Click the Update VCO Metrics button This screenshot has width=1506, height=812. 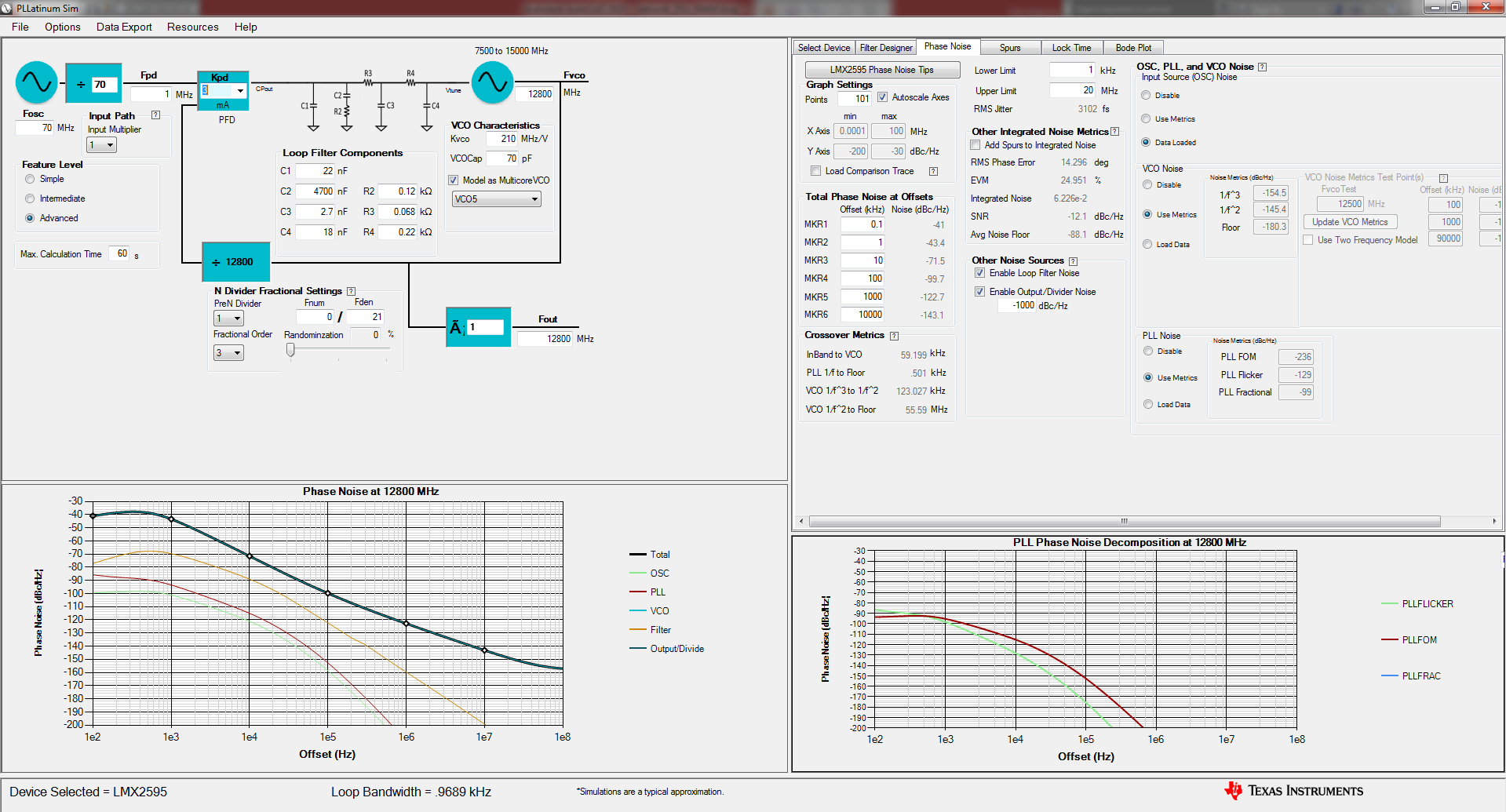click(x=1350, y=222)
